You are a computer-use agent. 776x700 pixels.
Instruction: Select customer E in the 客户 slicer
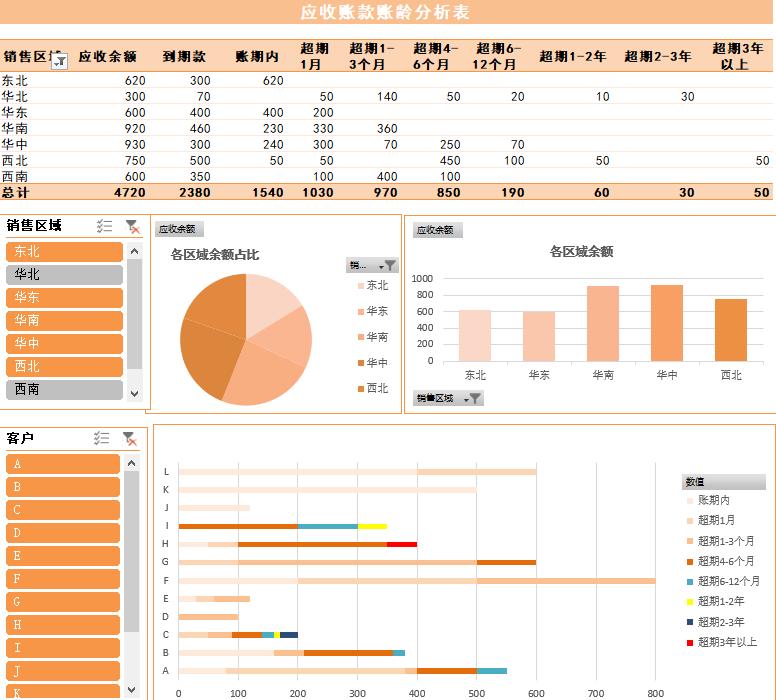point(63,555)
